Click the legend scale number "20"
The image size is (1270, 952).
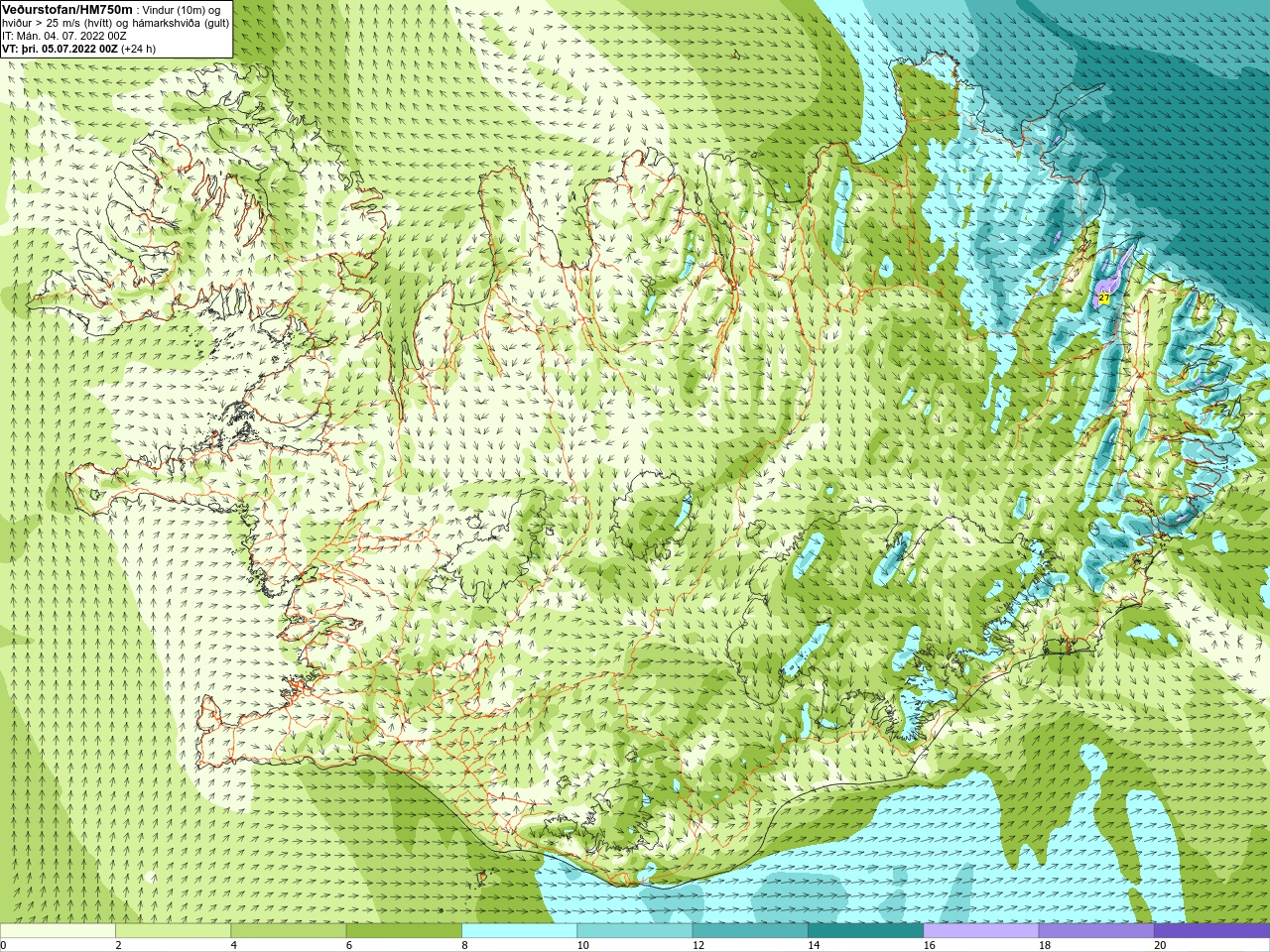(1160, 945)
